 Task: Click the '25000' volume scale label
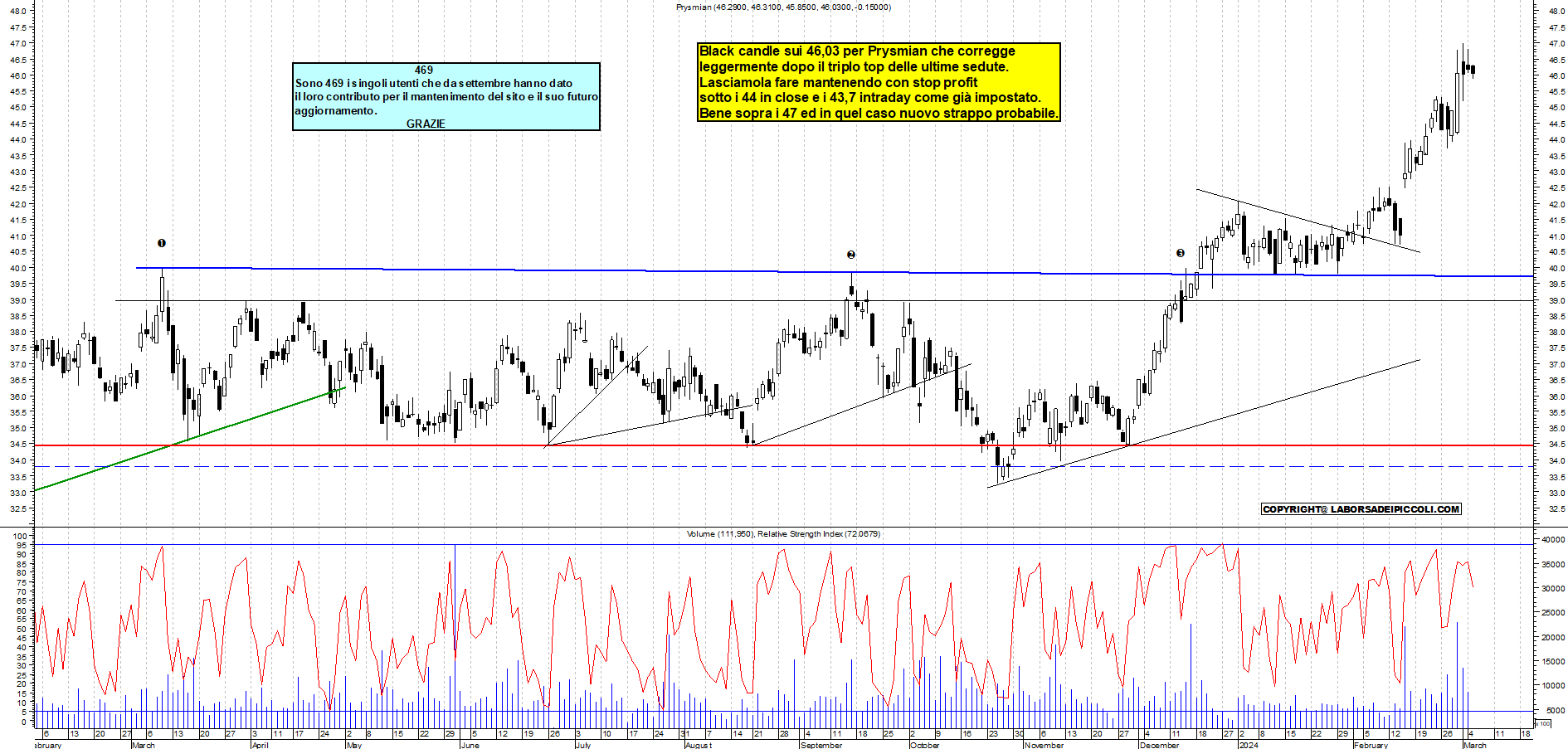point(1553,613)
